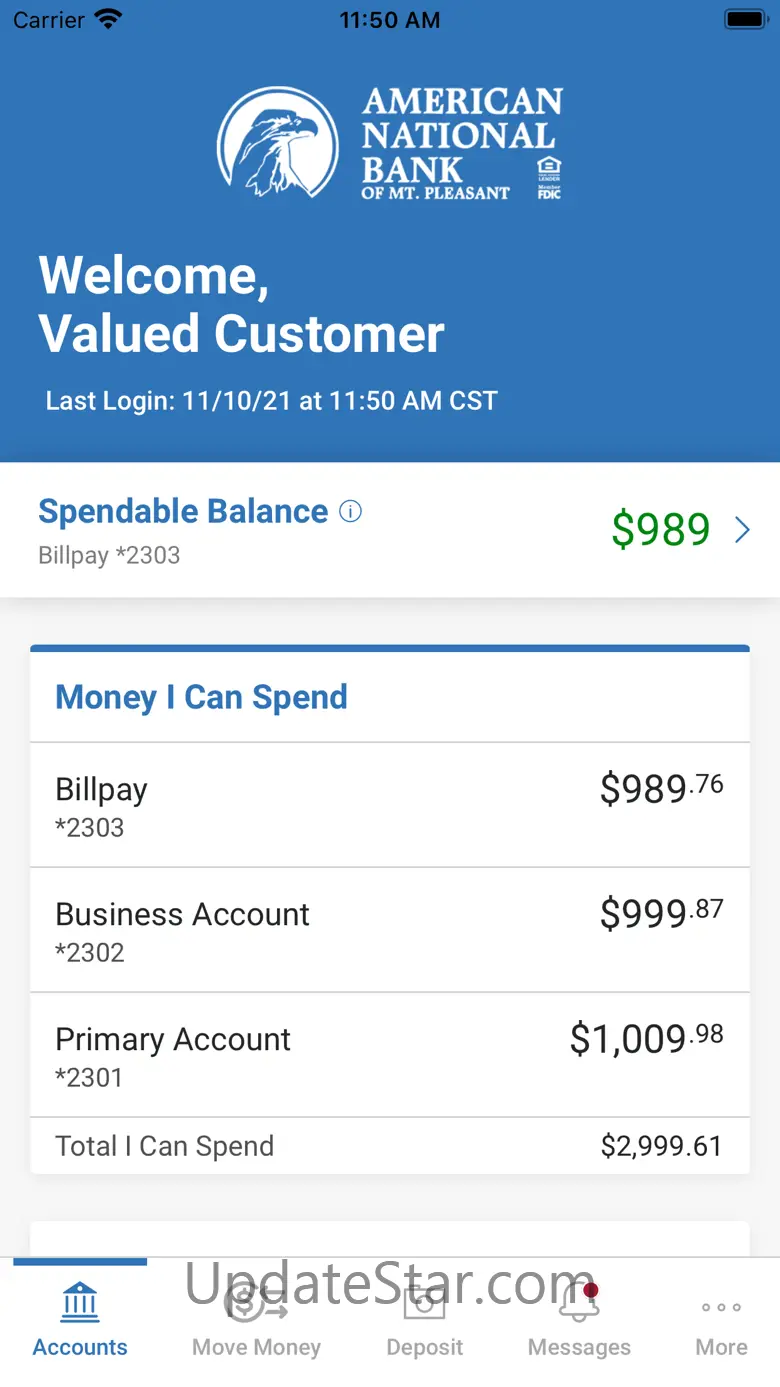Open the Messages bell icon
This screenshot has height=1387, width=780.
(x=579, y=1301)
